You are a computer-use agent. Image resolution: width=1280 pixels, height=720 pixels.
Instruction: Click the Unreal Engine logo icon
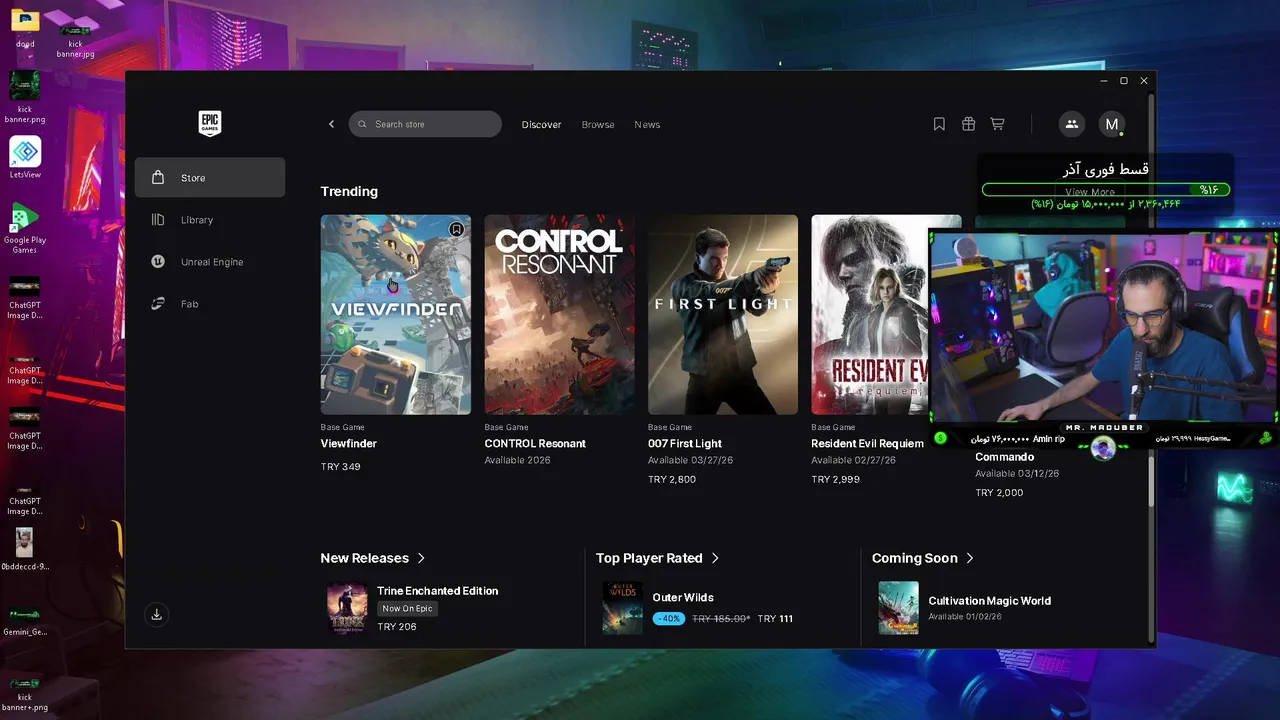(158, 262)
